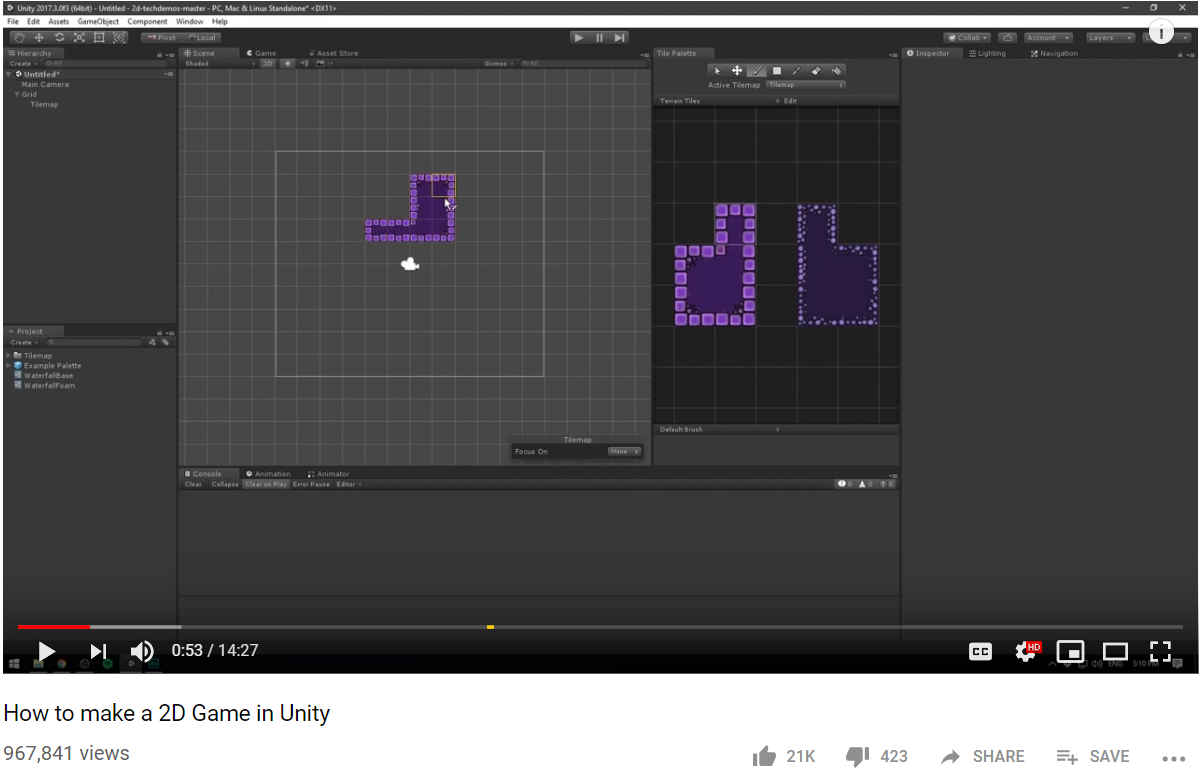The height and width of the screenshot is (777, 1202).
Task: Play the YouTube video
Action: click(46, 651)
